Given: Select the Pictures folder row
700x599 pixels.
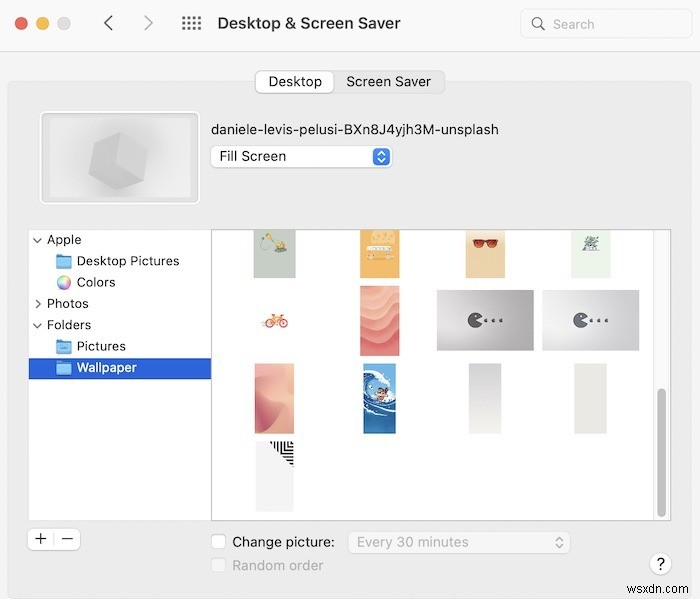Looking at the screenshot, I should tap(120, 346).
